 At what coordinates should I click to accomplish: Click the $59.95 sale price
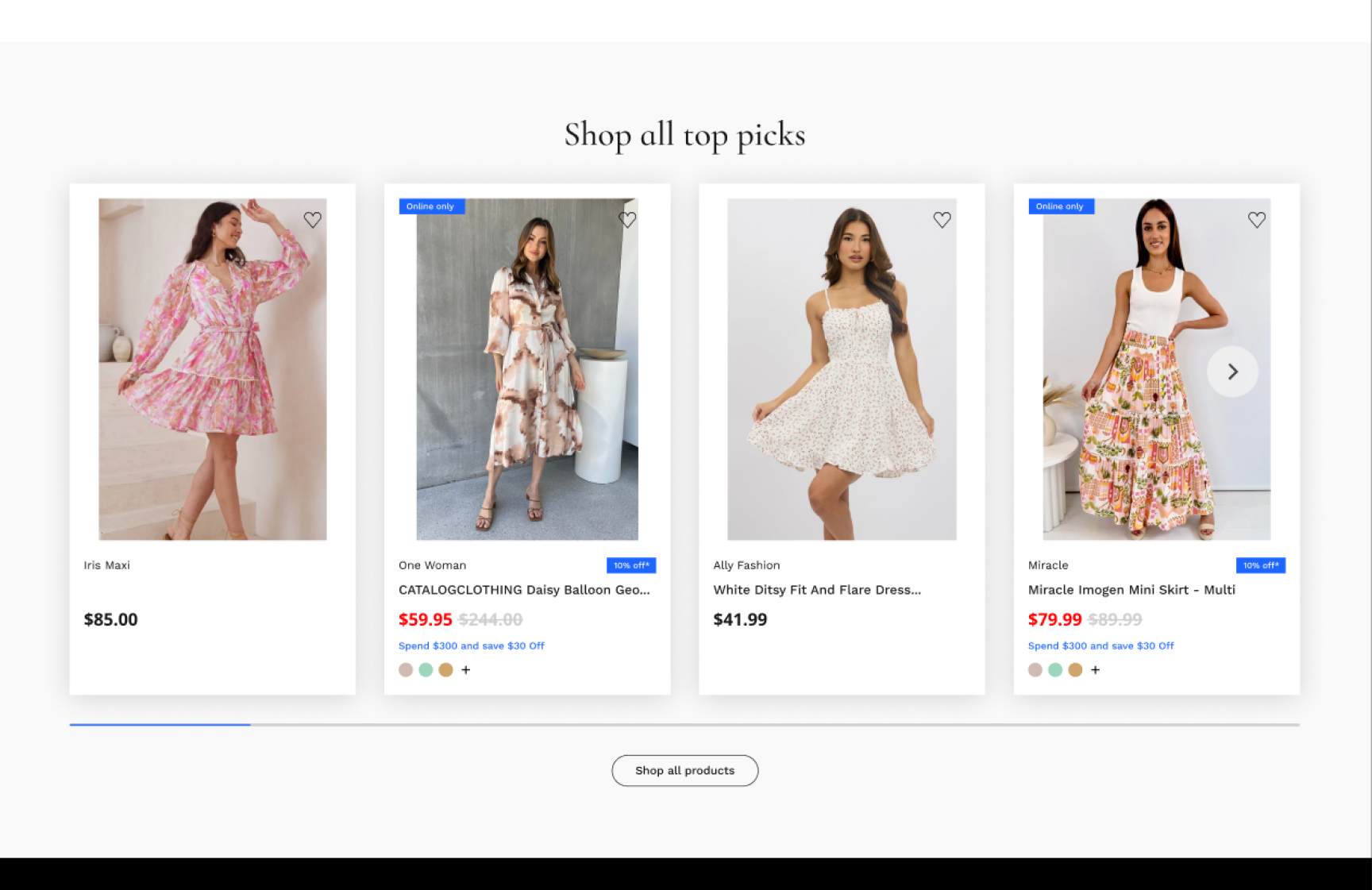tap(426, 620)
